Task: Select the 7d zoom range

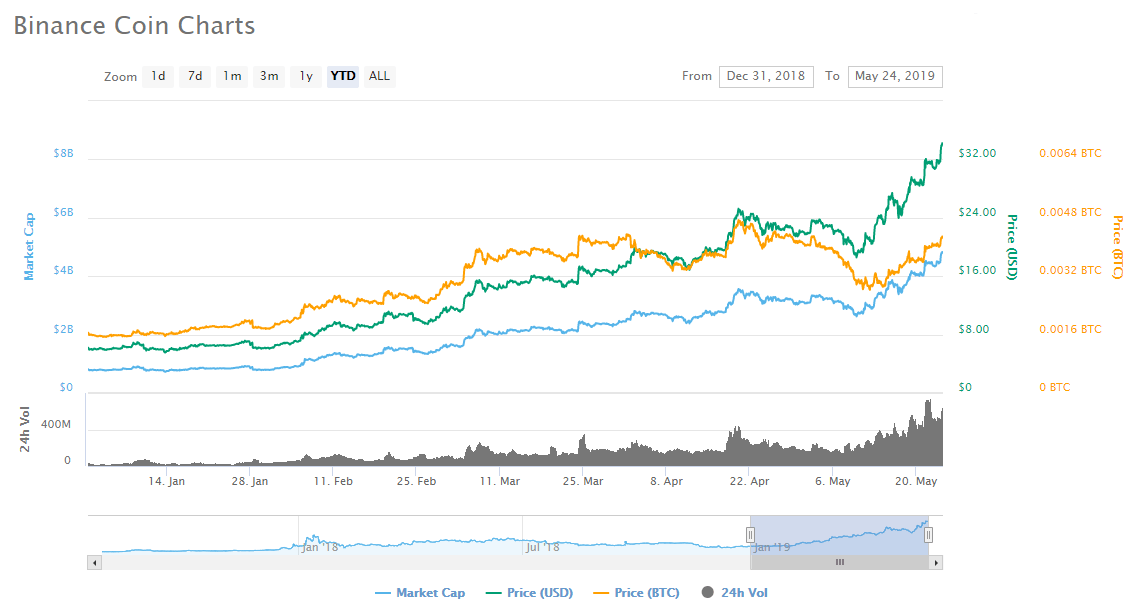Action: click(194, 76)
